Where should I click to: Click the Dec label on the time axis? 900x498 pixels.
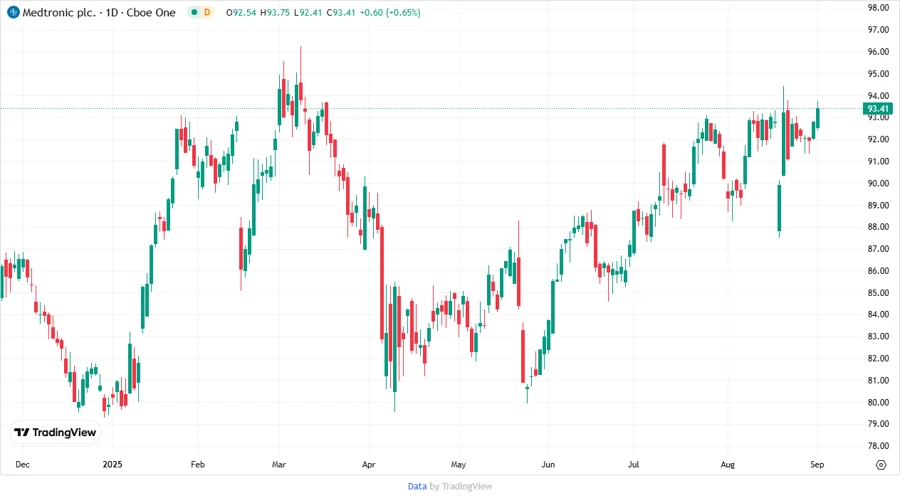pyautogui.click(x=22, y=465)
